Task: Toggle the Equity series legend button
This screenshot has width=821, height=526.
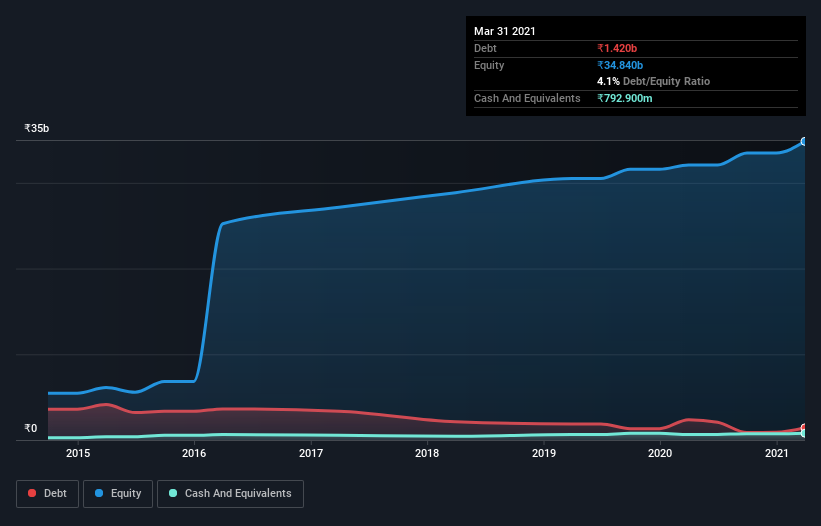Action: pyautogui.click(x=118, y=494)
